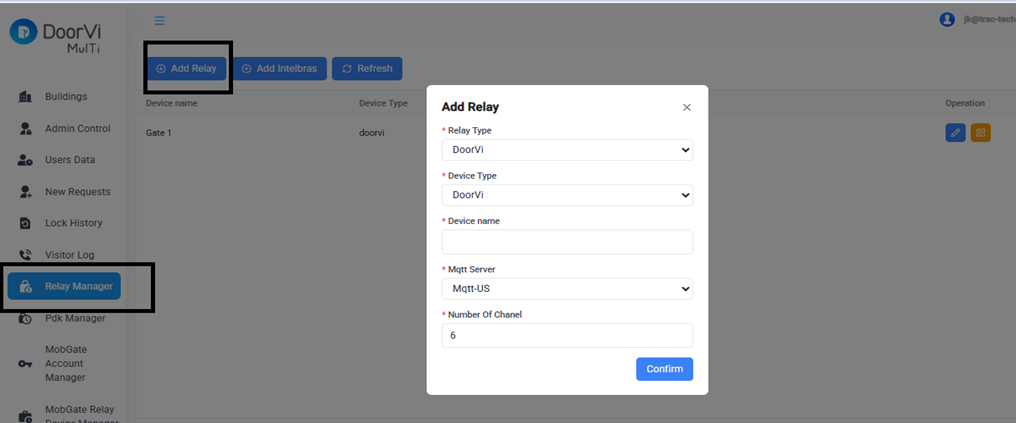Open Users Data section
The image size is (1016, 423).
70,160
